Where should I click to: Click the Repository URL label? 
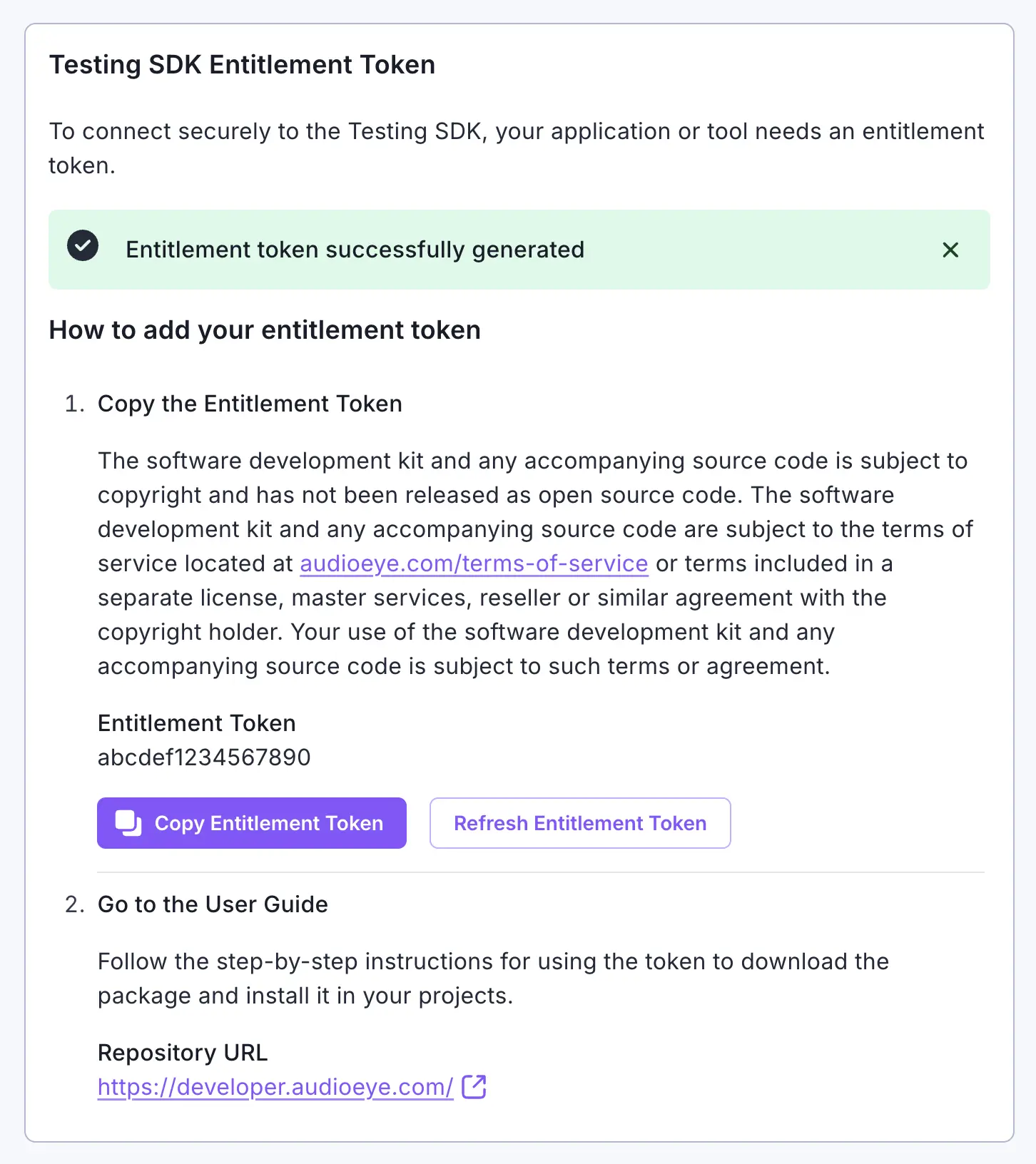coord(183,1052)
